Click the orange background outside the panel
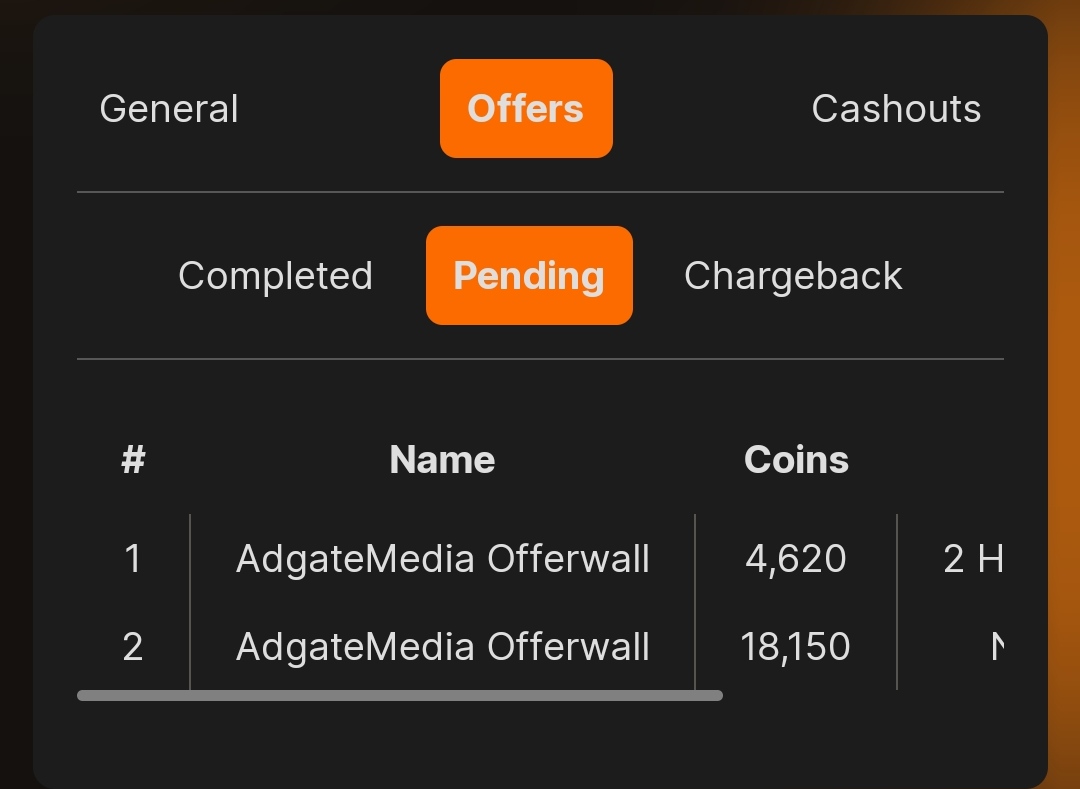 tap(1064, 400)
